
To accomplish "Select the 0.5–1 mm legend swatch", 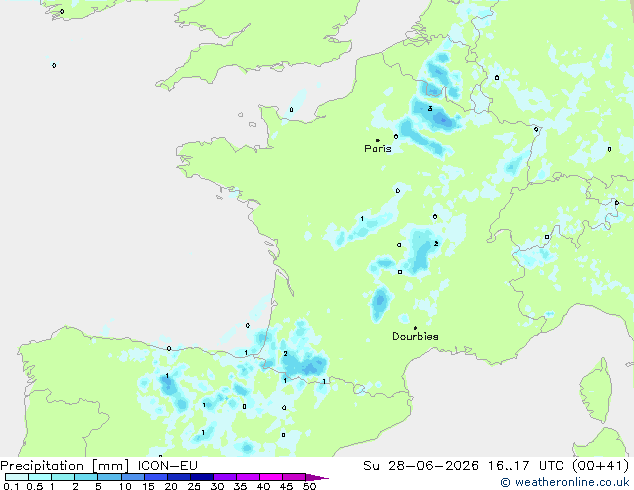I will 40,477.
